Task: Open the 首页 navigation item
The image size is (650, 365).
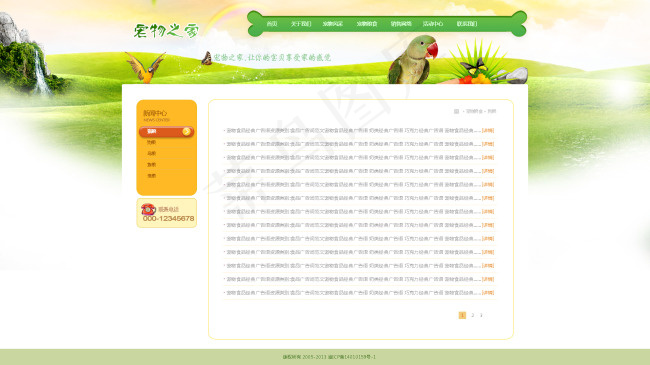Action: click(x=272, y=24)
